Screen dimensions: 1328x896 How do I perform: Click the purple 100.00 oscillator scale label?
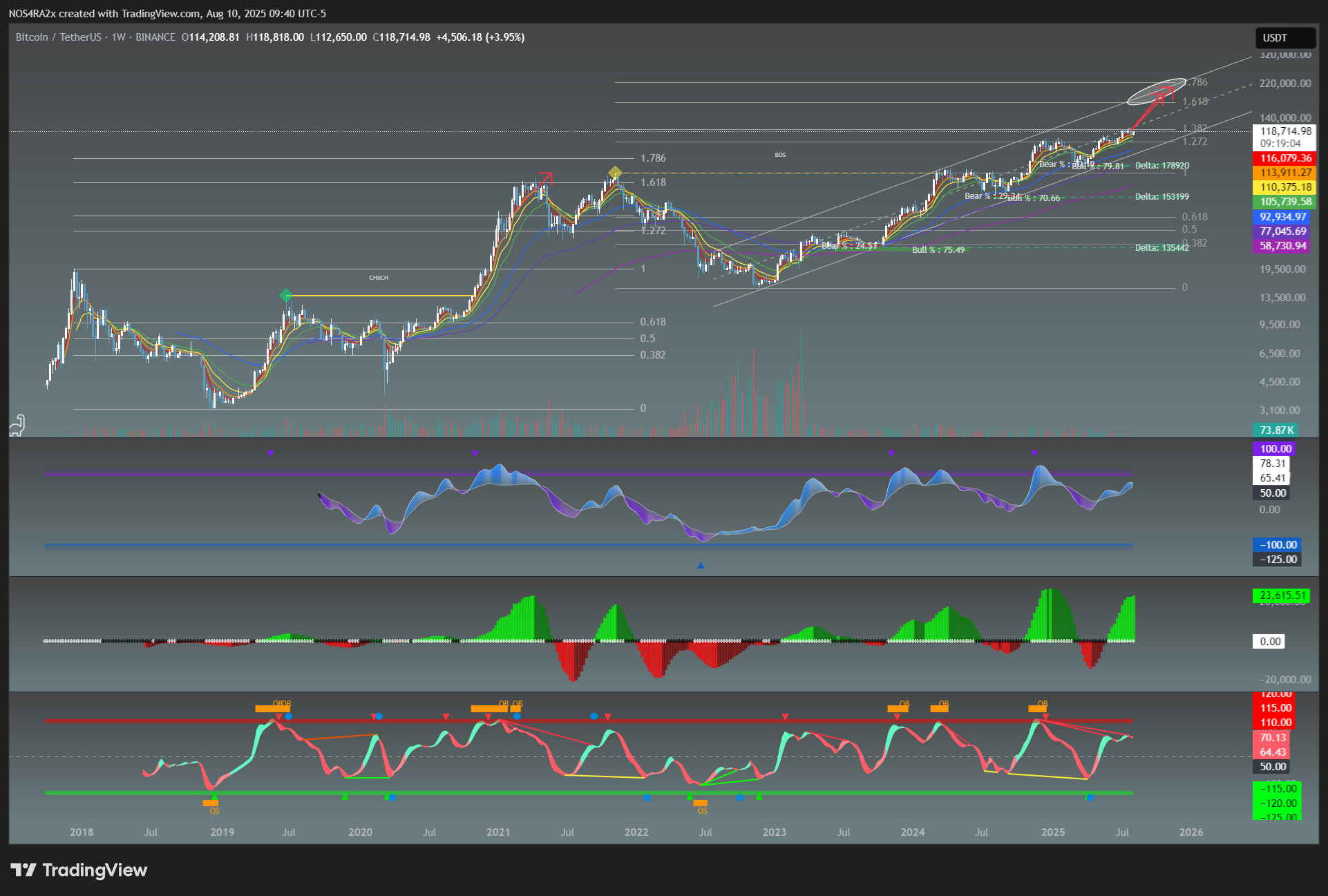tap(1275, 449)
